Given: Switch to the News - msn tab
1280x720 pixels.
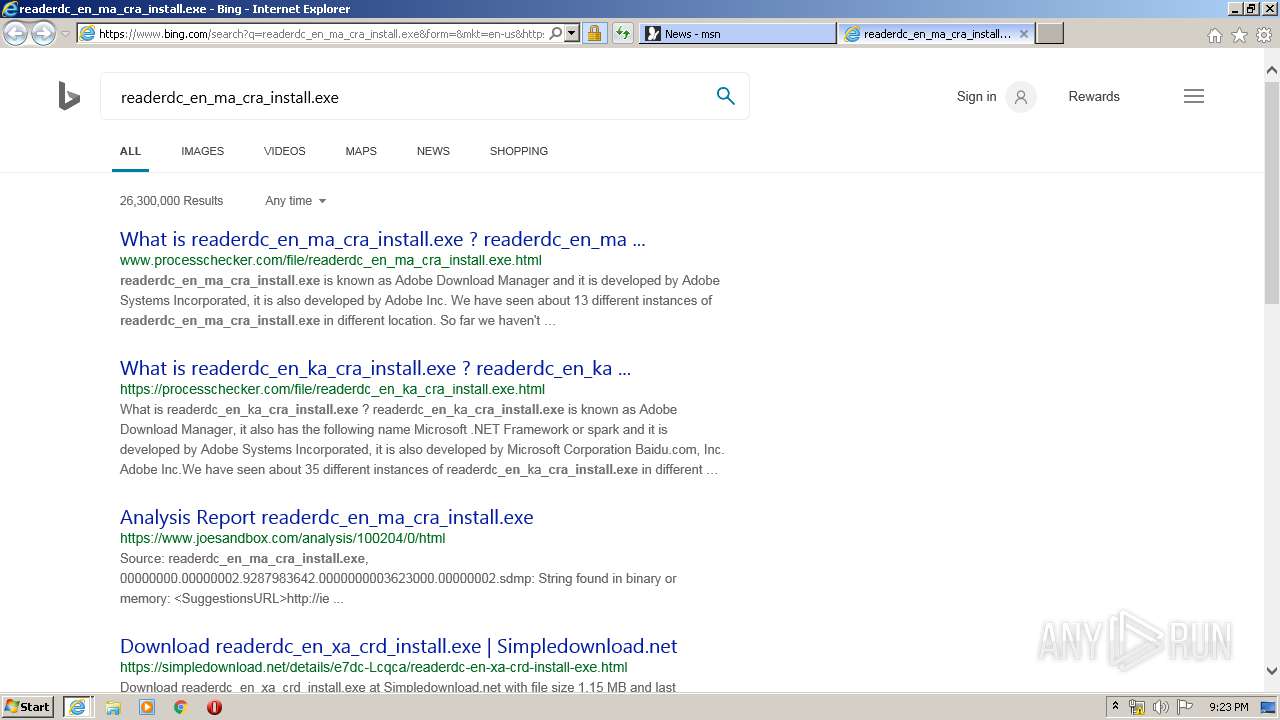Looking at the screenshot, I should tap(738, 33).
